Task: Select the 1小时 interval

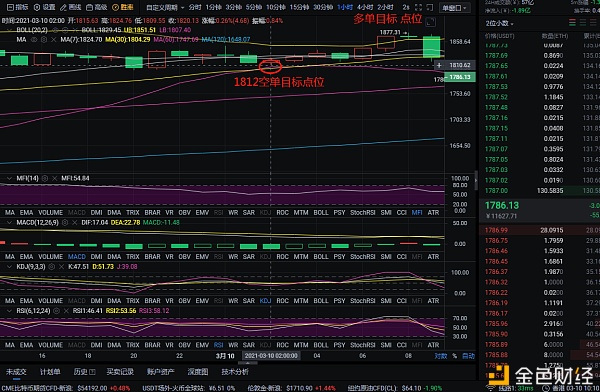Action: 345,7
